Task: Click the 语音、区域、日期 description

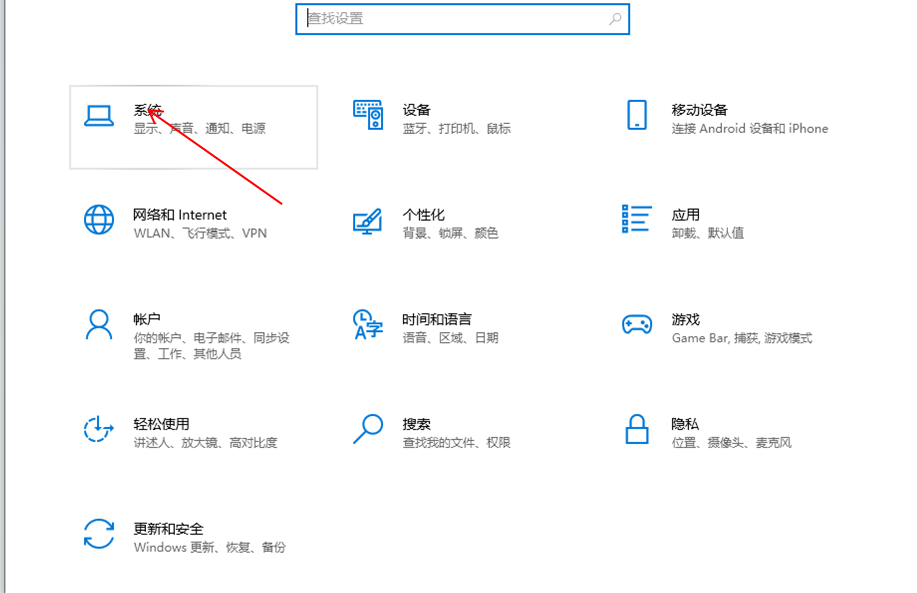Action: tap(450, 338)
